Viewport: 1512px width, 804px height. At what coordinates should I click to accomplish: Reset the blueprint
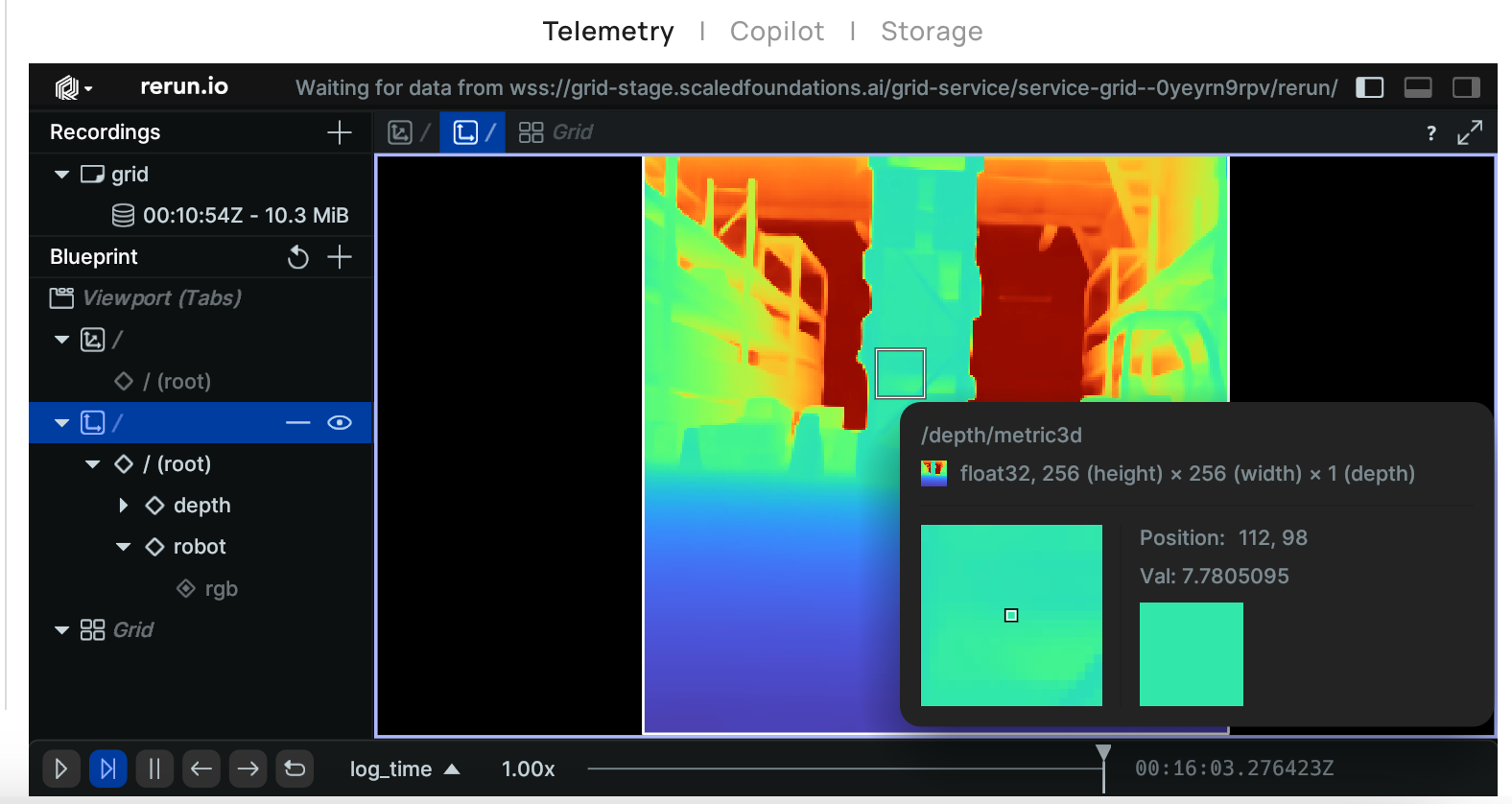pyautogui.click(x=298, y=257)
